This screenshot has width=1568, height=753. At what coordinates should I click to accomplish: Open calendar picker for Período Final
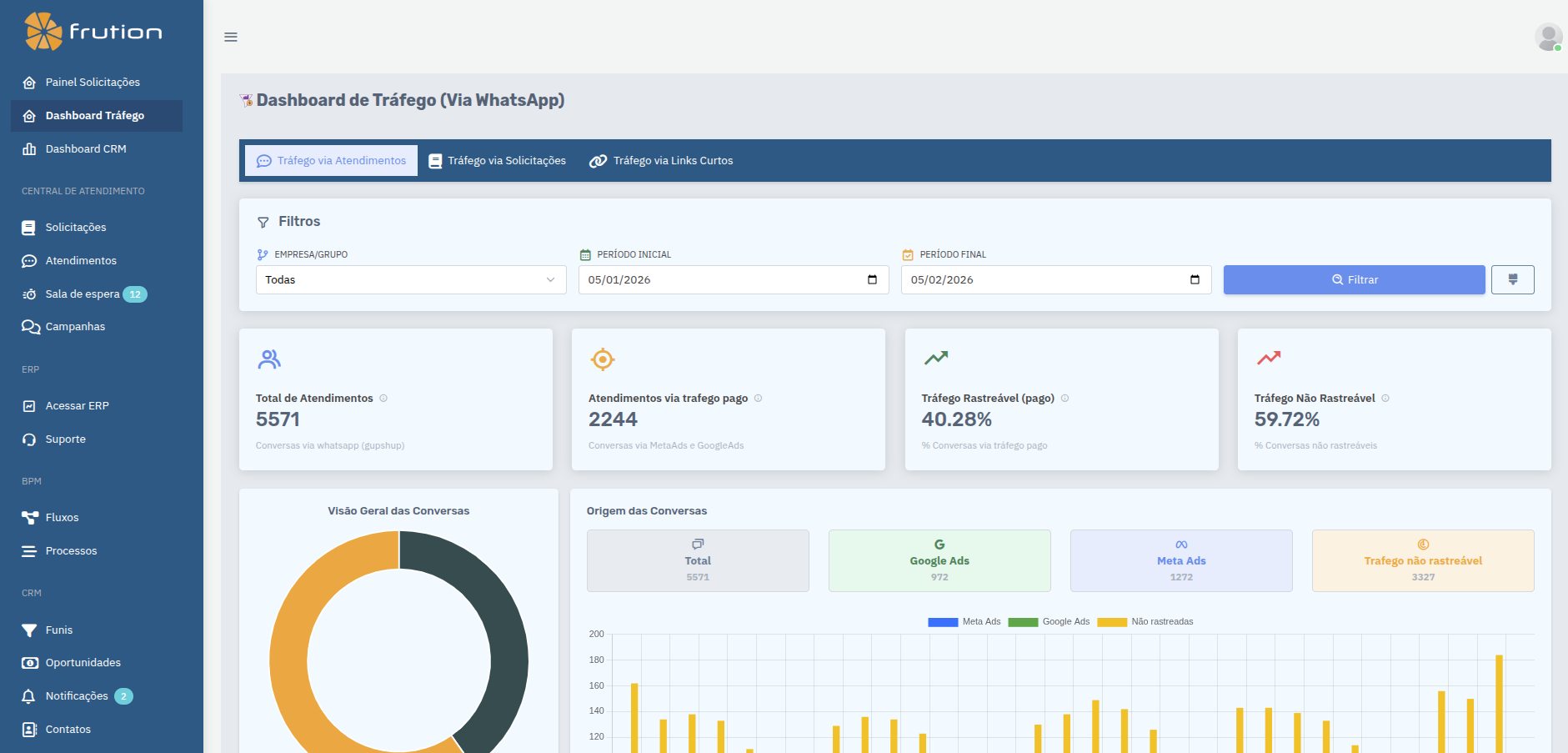click(1195, 280)
